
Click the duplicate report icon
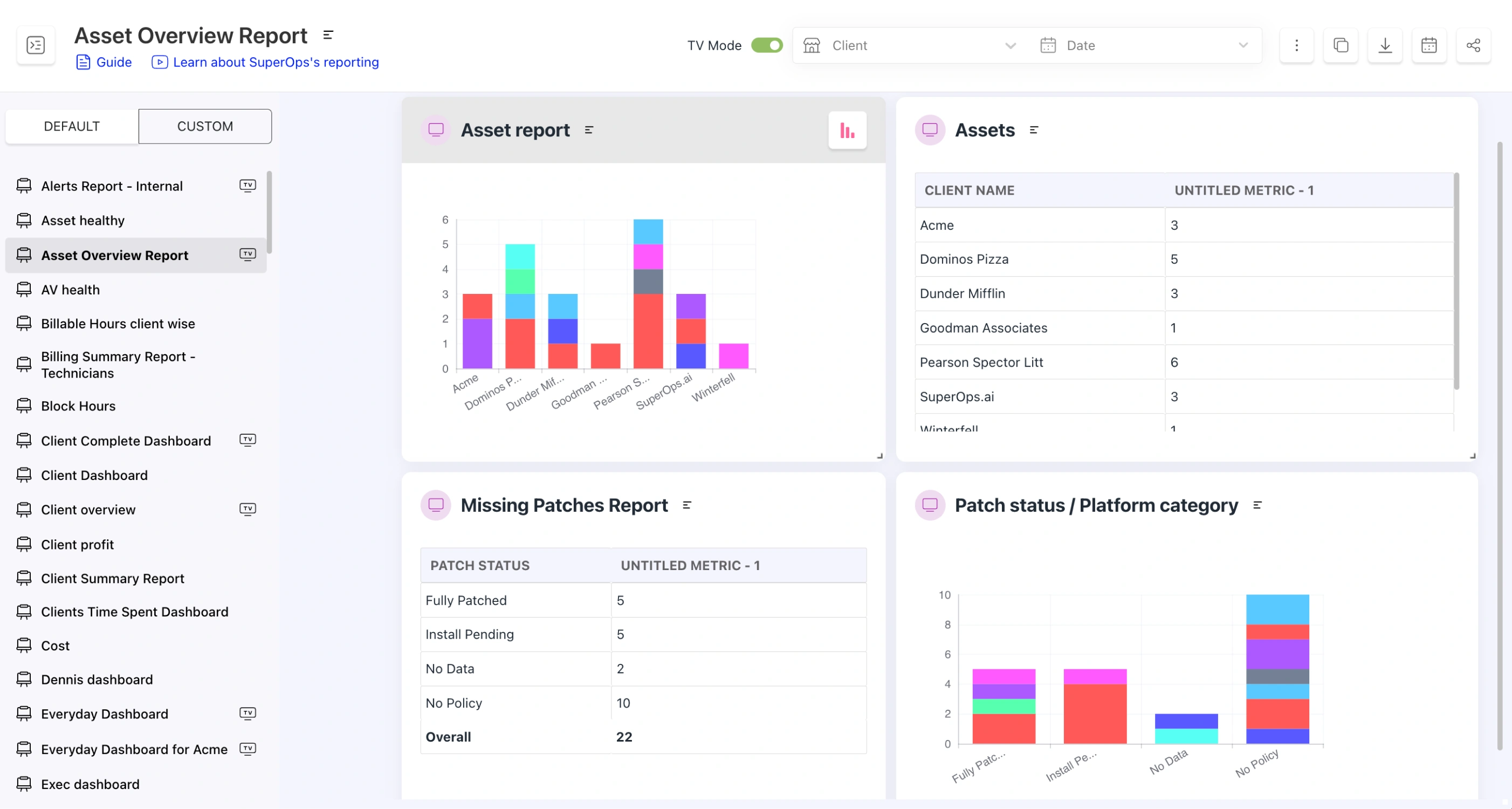pyautogui.click(x=1341, y=45)
